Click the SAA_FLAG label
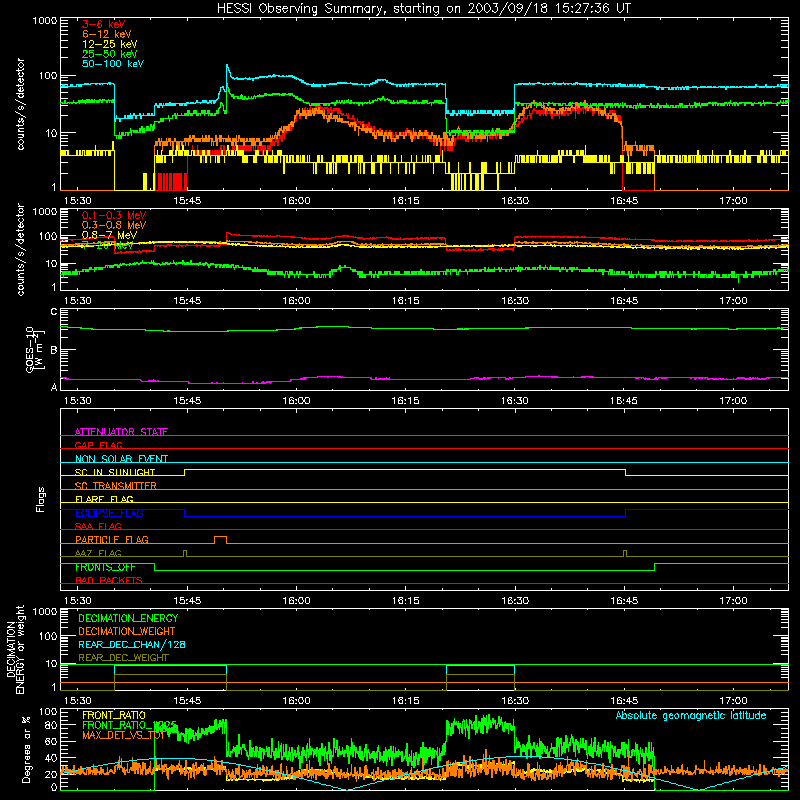The image size is (800, 800). (98, 526)
